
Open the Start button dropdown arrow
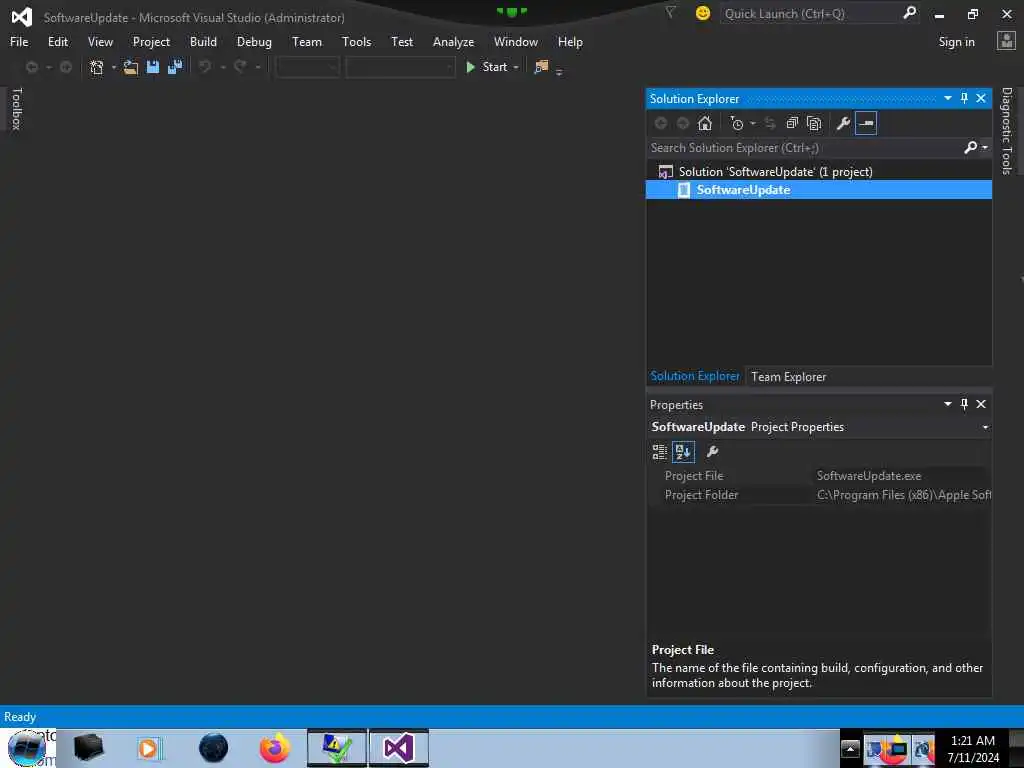pos(516,67)
